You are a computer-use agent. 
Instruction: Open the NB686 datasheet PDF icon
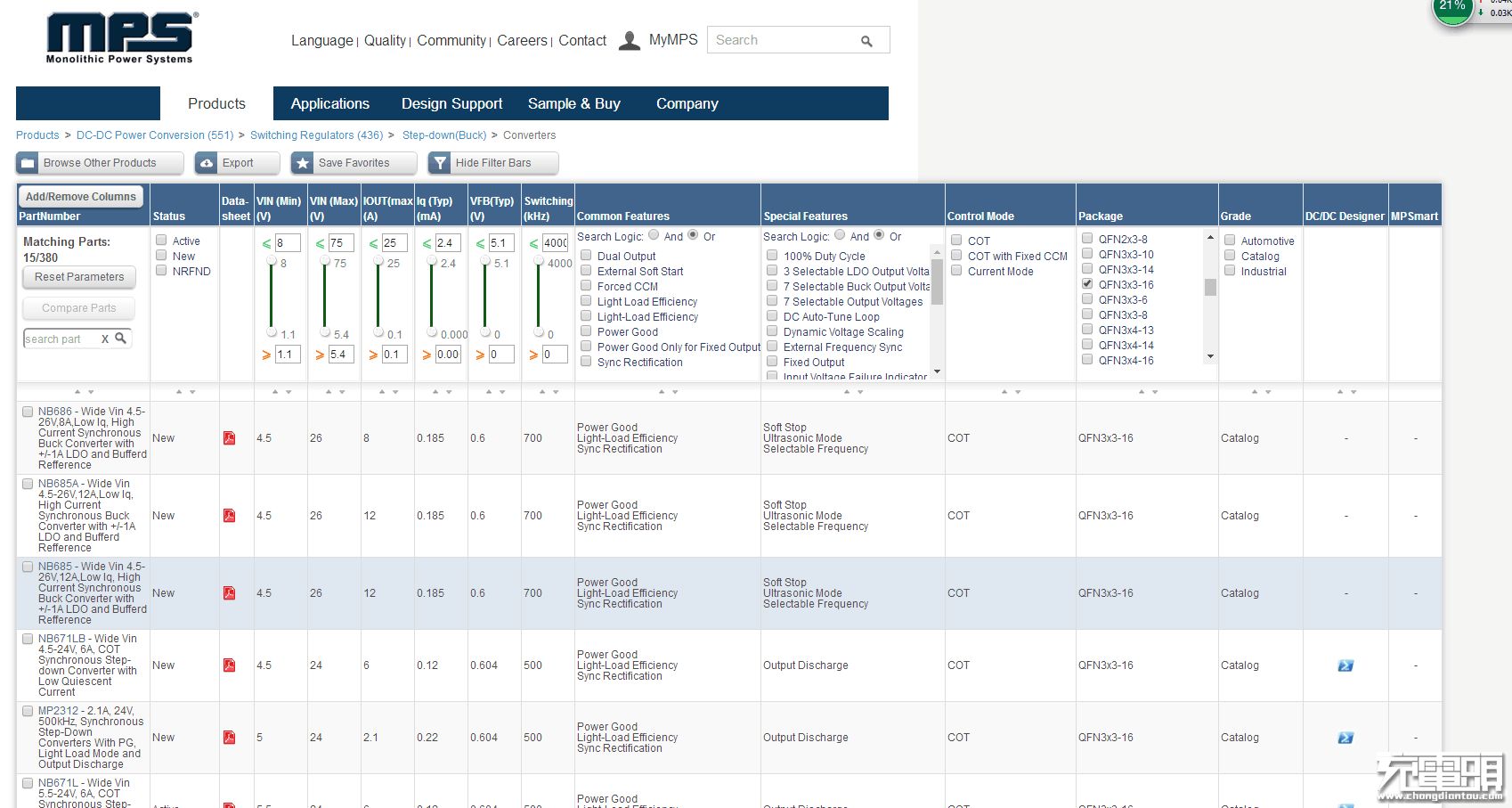coord(229,438)
